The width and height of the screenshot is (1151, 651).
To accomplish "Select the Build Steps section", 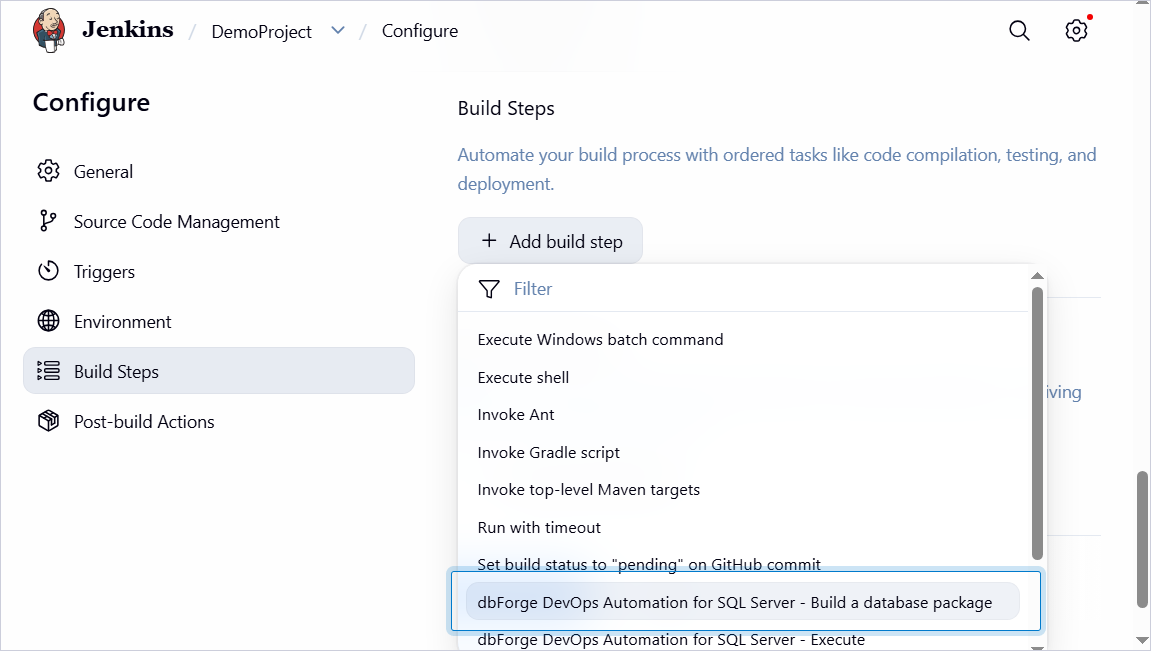I will click(219, 371).
